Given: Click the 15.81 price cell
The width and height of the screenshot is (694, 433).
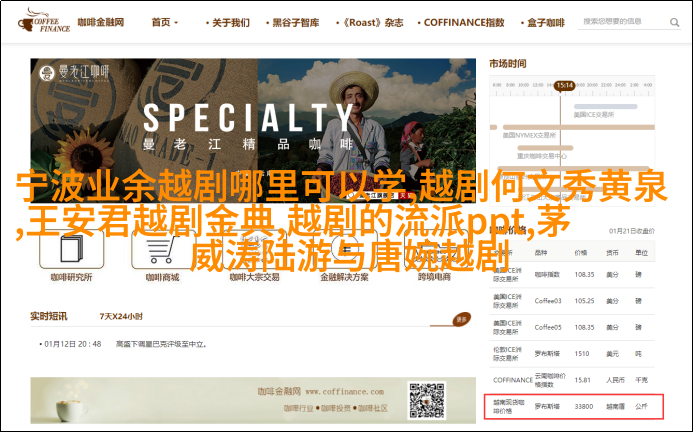Looking at the screenshot, I should click(x=582, y=380).
